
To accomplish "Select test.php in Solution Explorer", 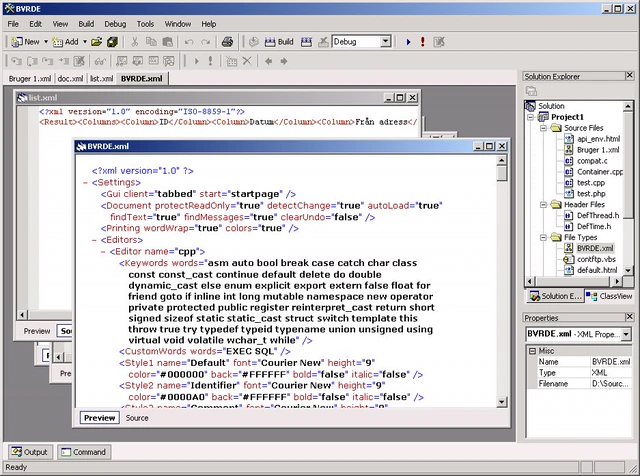I will 591,194.
